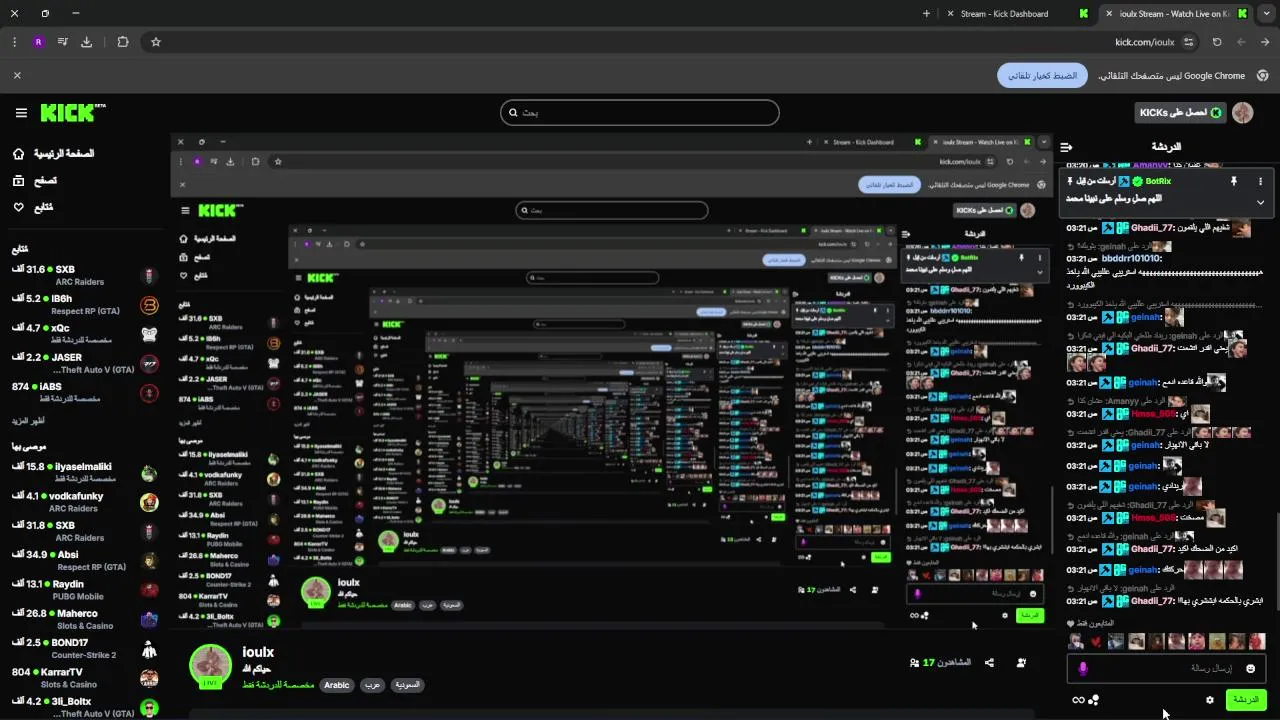Click the share icon below the stream
1280x720 pixels.
point(989,663)
